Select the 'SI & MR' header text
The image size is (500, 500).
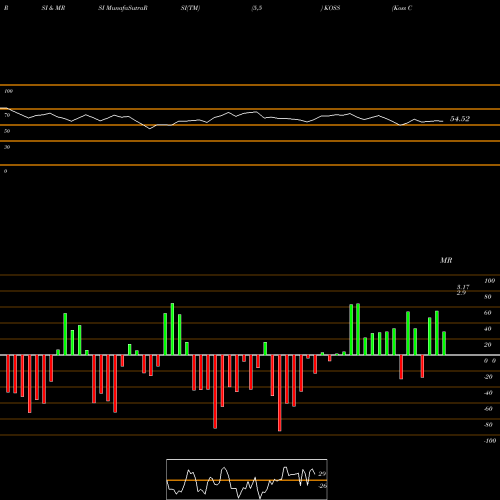pyautogui.click(x=53, y=8)
